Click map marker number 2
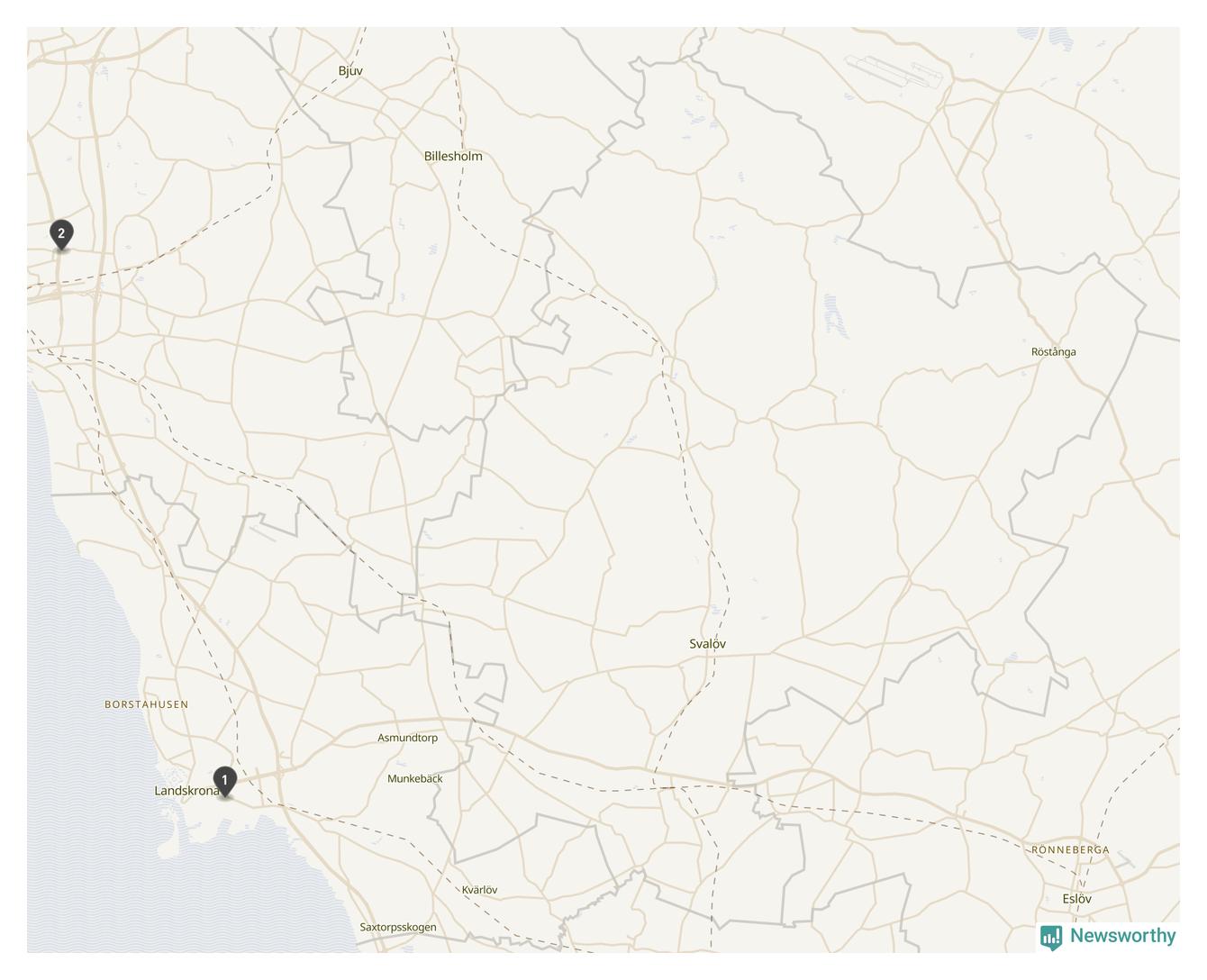This screenshot has width=1207, height=980. (x=61, y=234)
